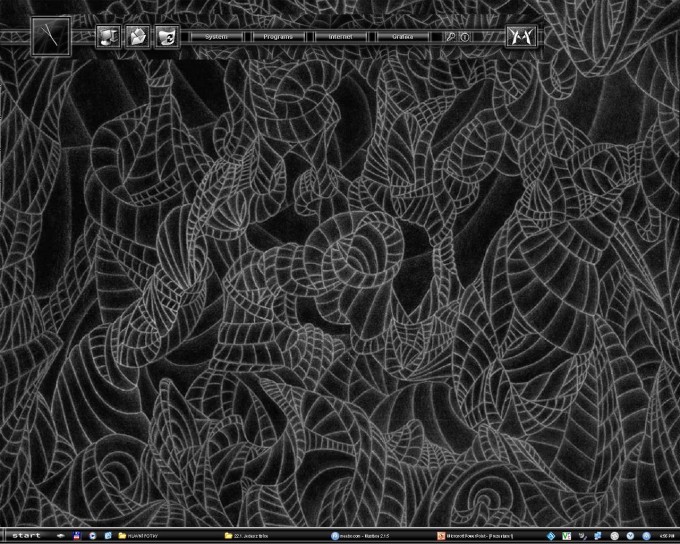Click the network computers tray icon
Viewport: 680px width, 544px height.
click(598, 536)
